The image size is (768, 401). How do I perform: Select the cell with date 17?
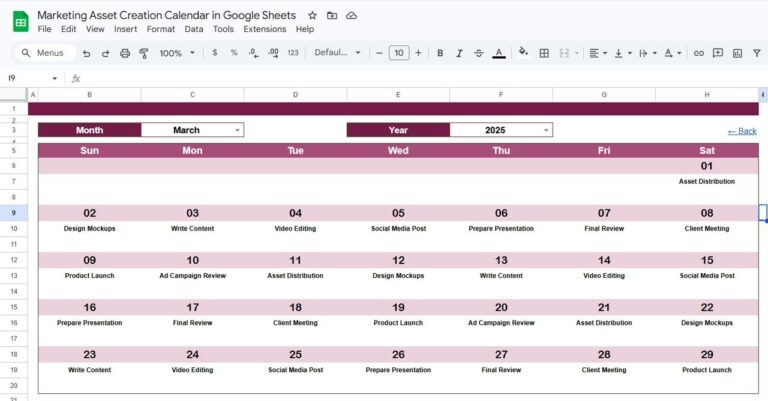pos(192,307)
